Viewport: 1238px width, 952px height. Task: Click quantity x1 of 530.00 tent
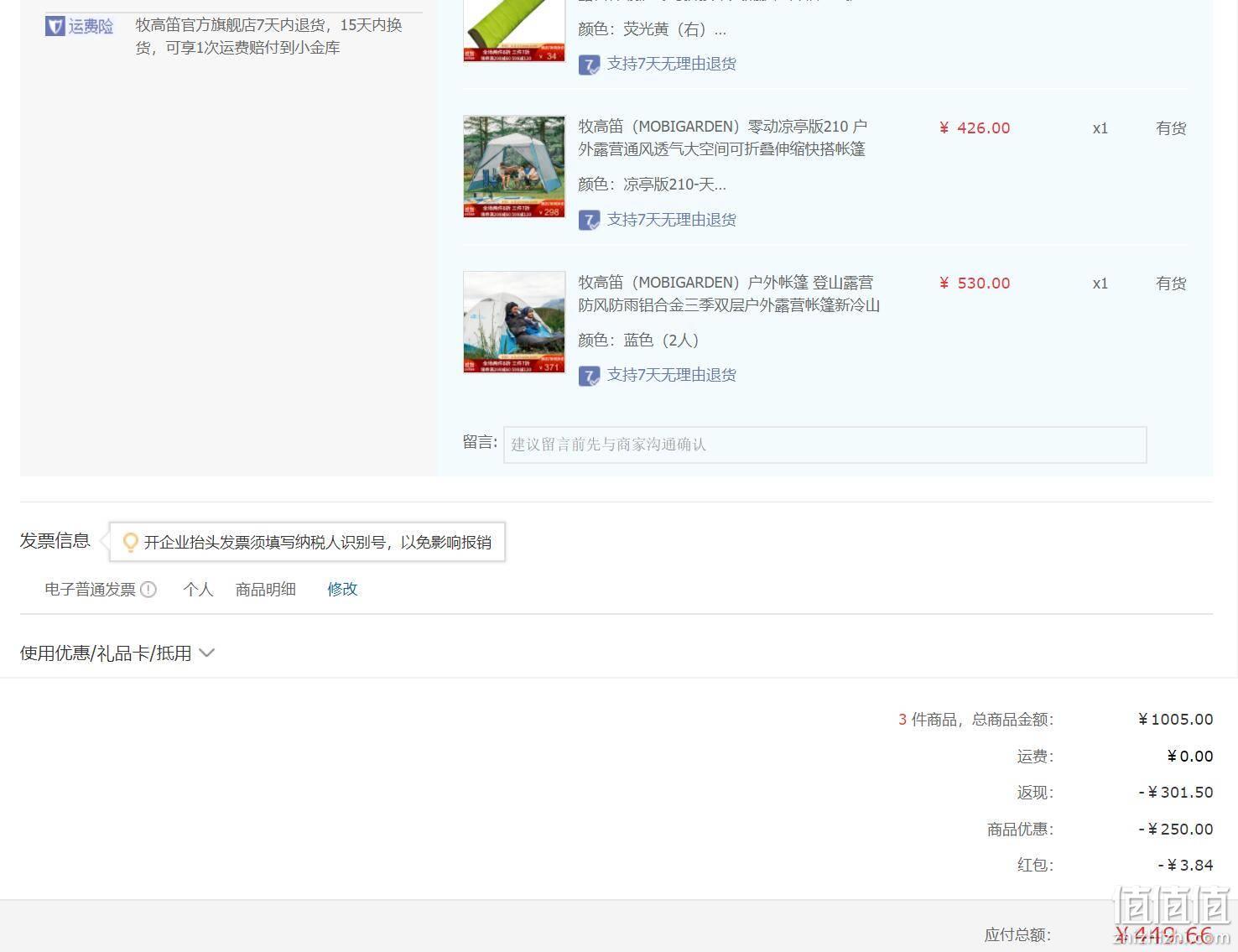[1100, 284]
